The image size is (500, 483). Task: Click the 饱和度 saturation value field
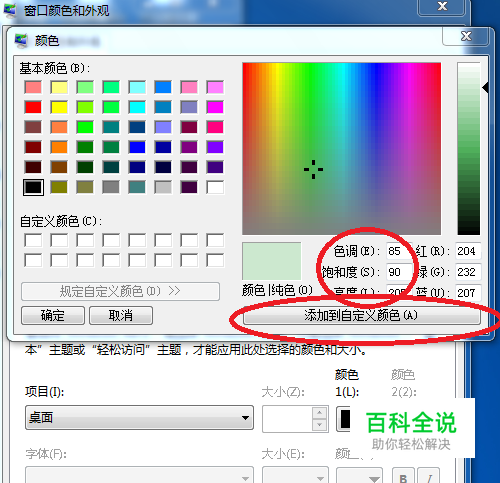coord(399,272)
